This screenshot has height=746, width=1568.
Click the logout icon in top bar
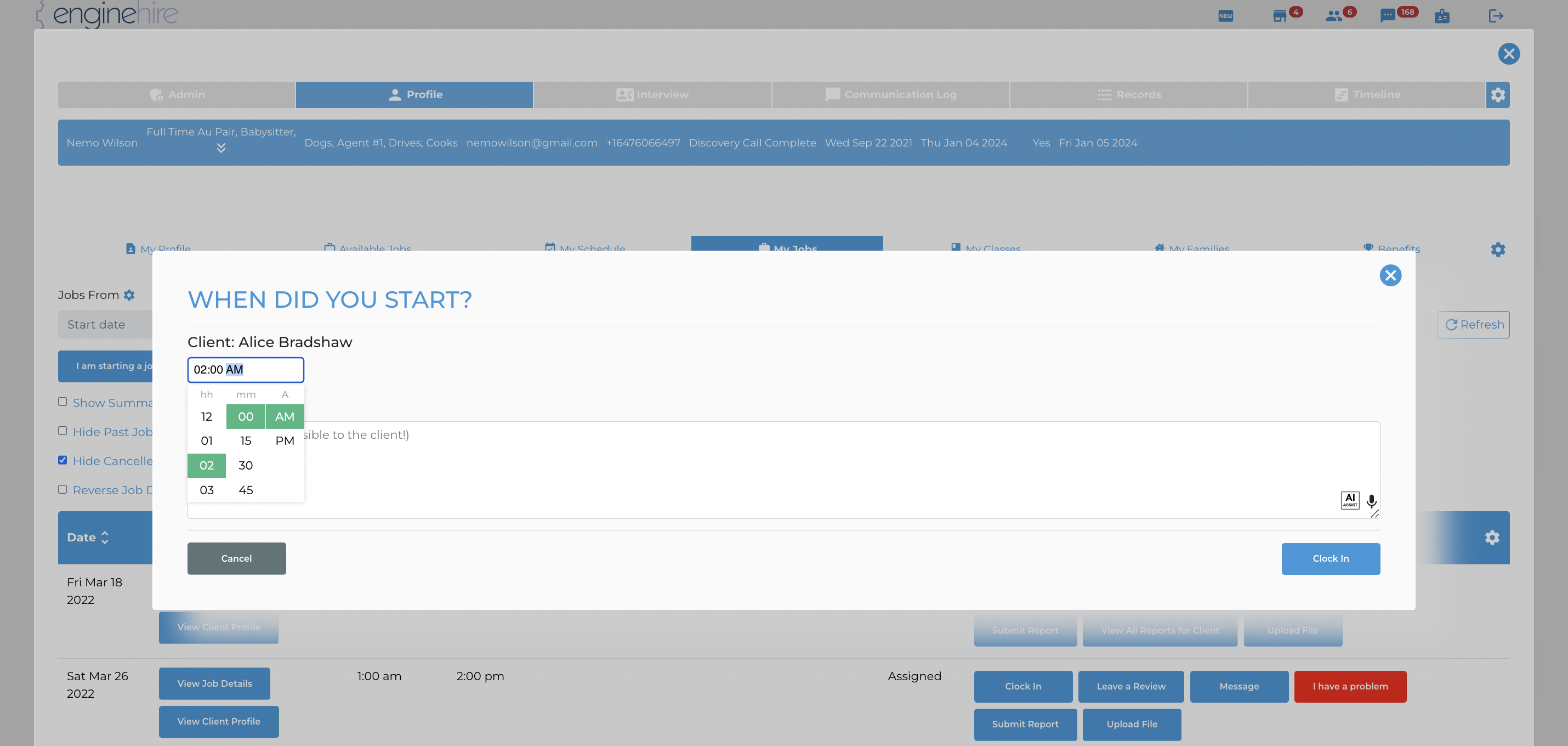(1496, 15)
